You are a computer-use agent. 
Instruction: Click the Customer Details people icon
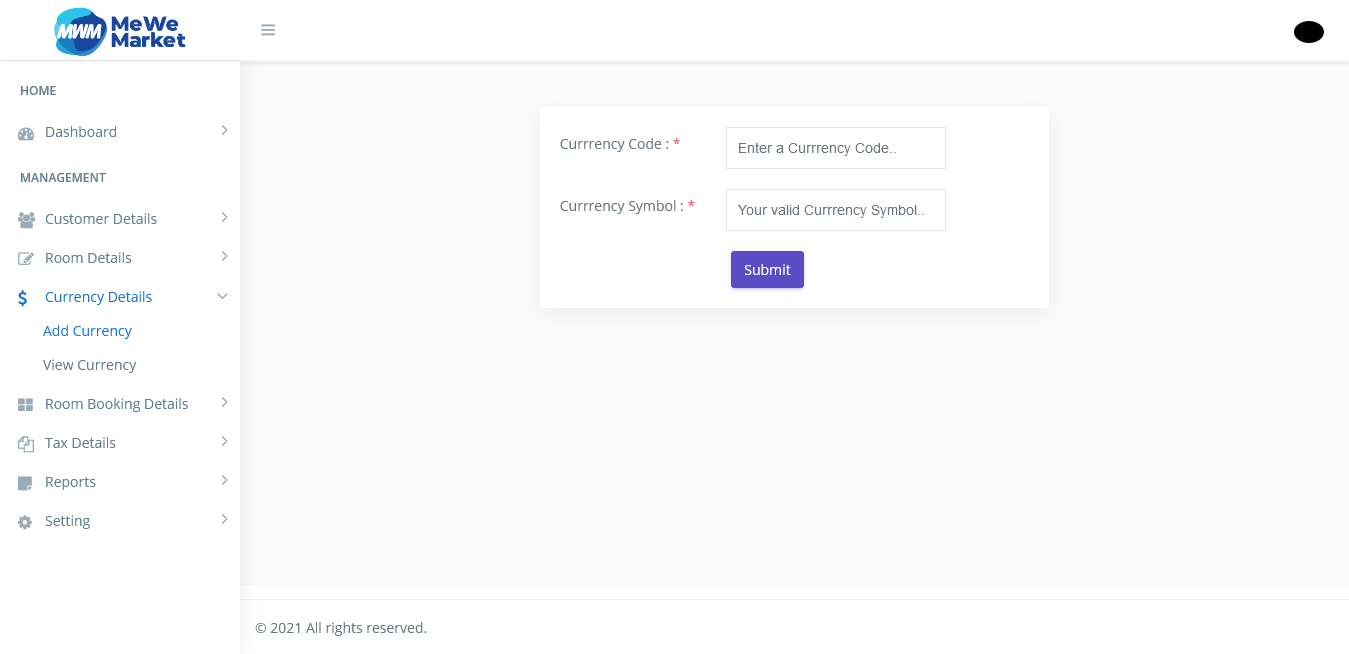[x=26, y=220]
